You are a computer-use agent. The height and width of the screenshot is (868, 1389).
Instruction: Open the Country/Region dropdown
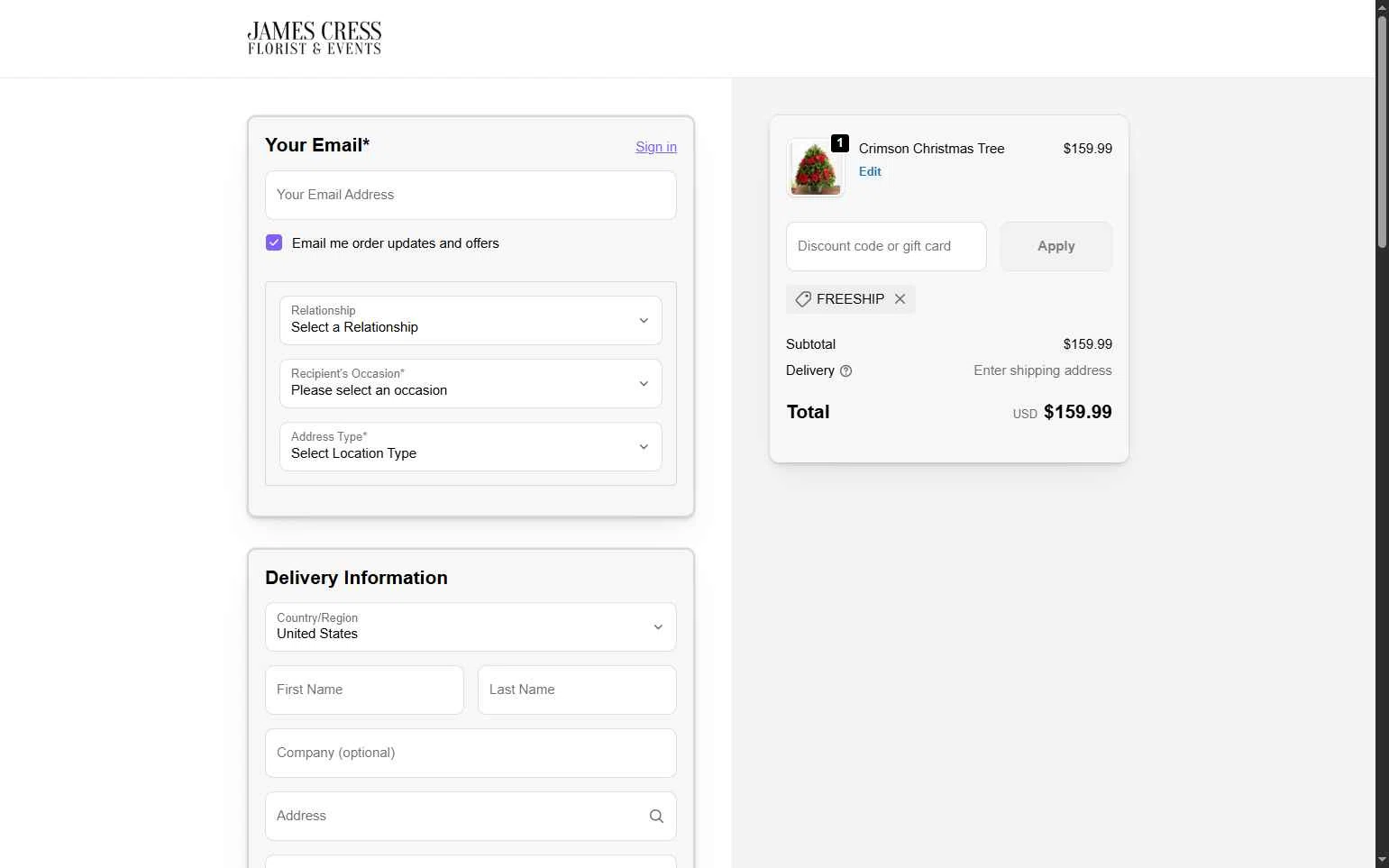471,626
